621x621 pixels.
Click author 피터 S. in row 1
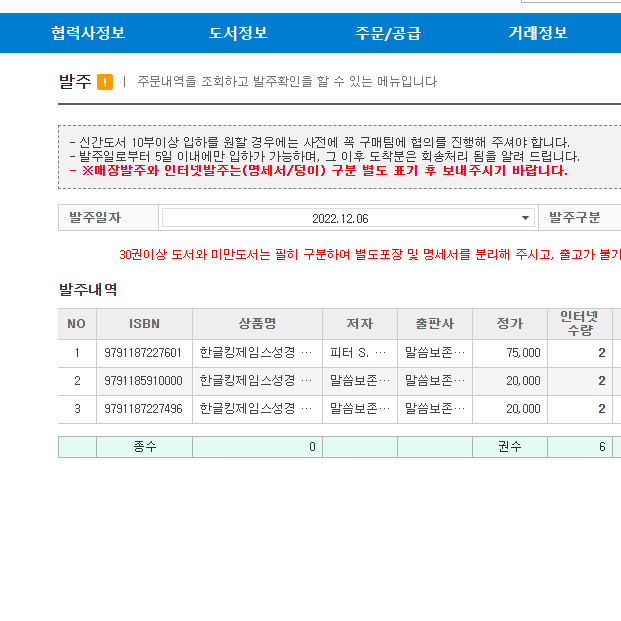[x=360, y=353]
